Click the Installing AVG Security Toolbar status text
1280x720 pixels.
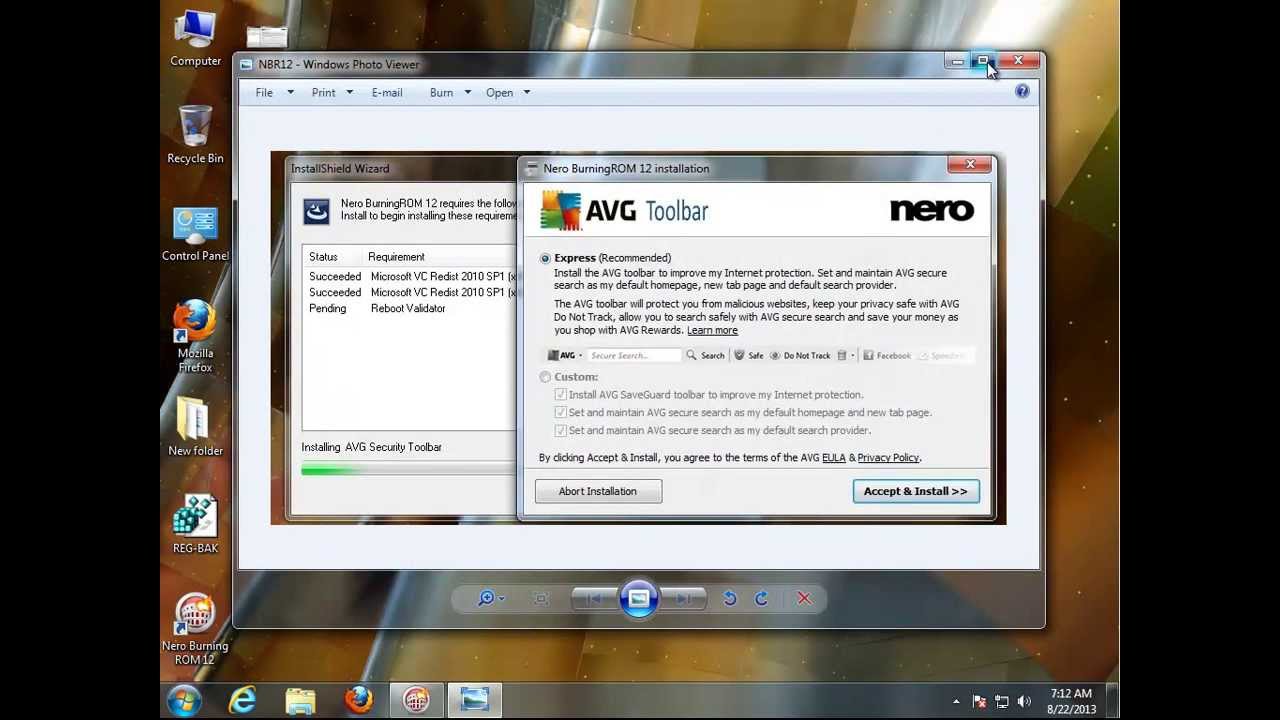click(x=372, y=447)
